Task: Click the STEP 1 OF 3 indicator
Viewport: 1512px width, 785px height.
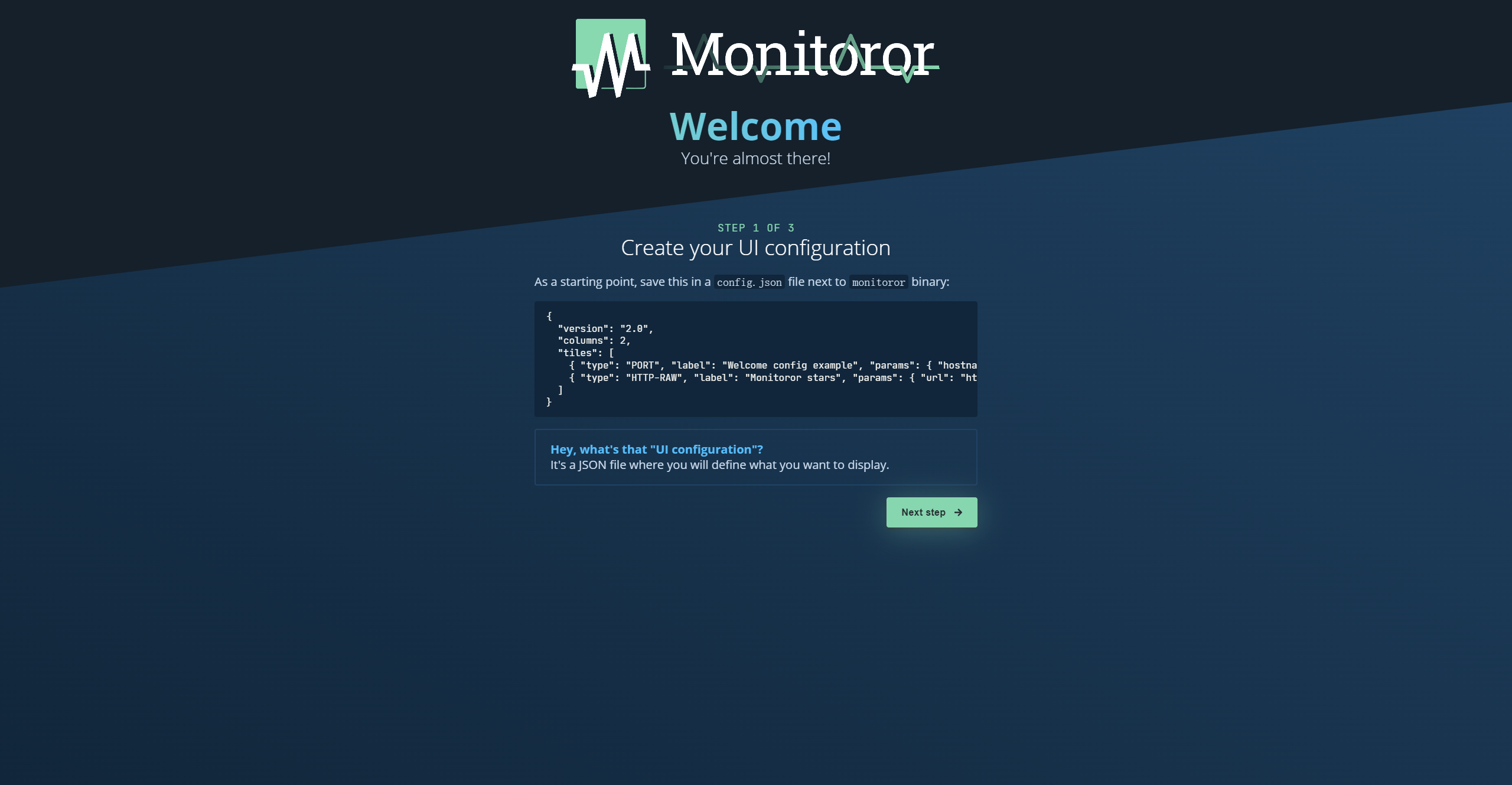Action: tap(756, 227)
